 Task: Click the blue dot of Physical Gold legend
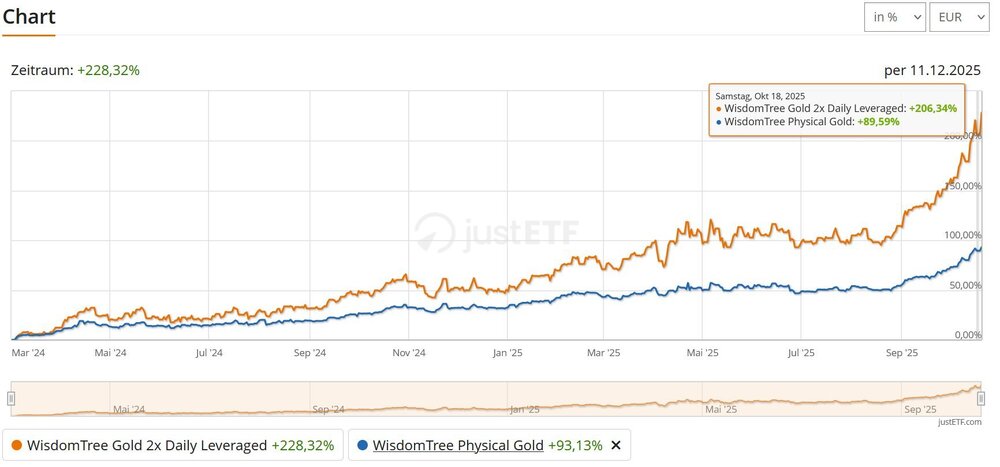tap(362, 446)
